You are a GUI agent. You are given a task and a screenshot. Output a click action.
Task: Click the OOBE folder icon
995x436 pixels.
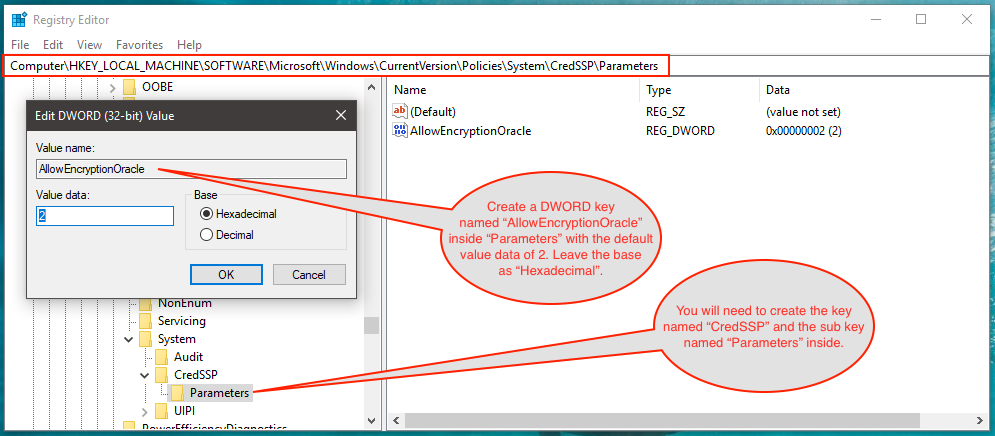click(x=129, y=87)
